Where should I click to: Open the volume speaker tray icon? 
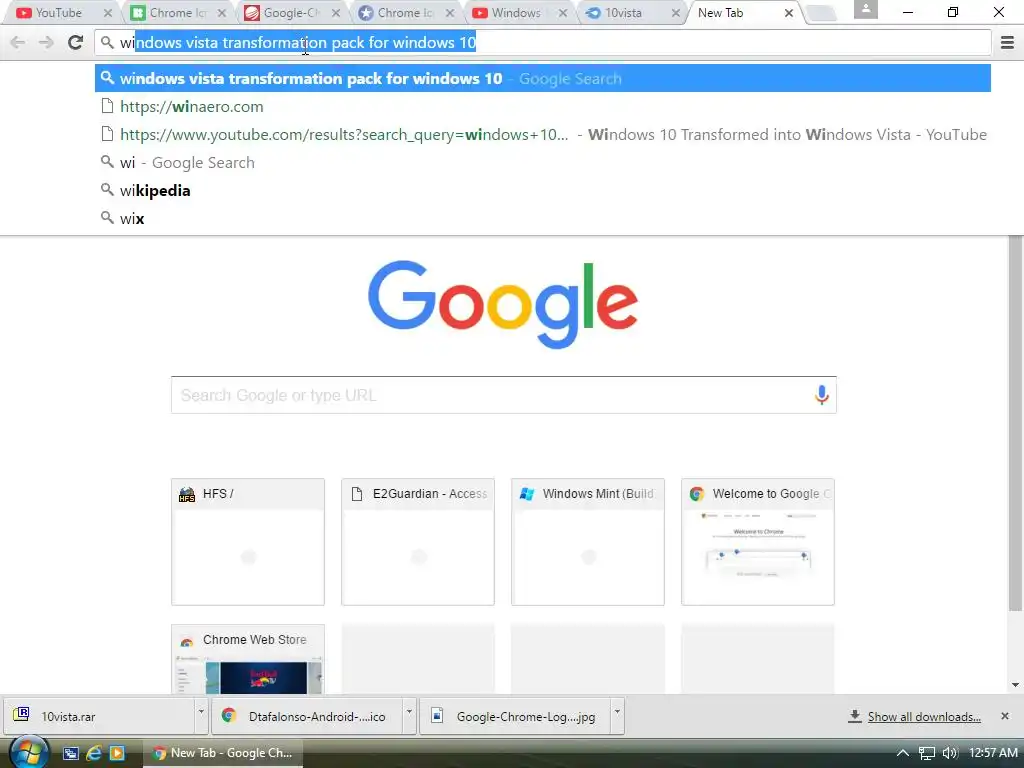click(x=950, y=753)
